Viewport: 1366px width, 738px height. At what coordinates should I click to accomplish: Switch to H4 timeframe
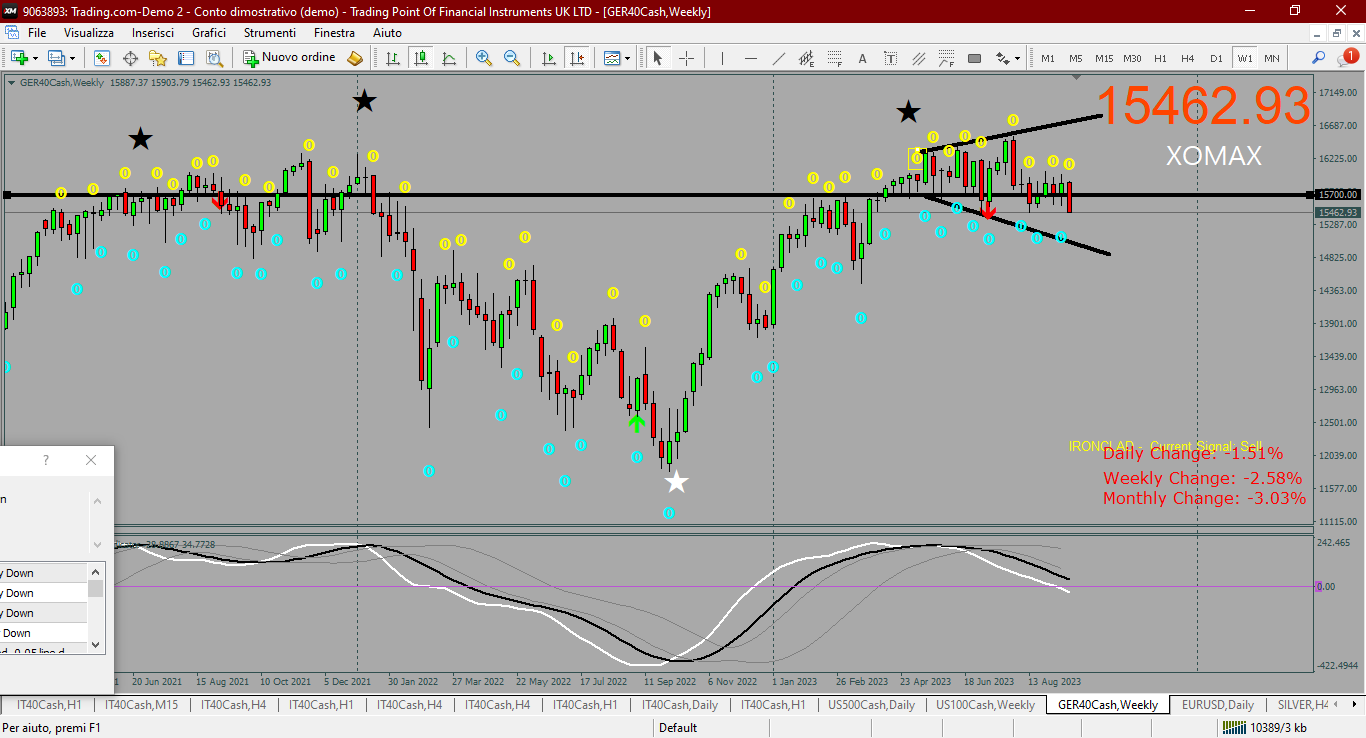tap(1188, 58)
